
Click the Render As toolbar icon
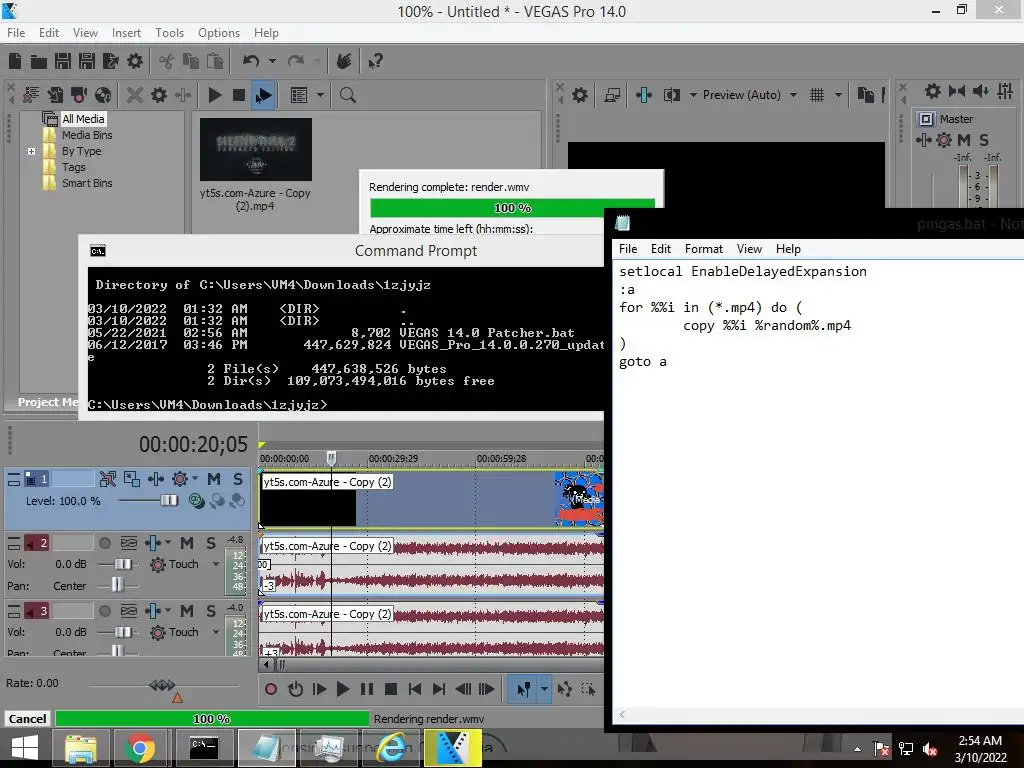click(110, 61)
